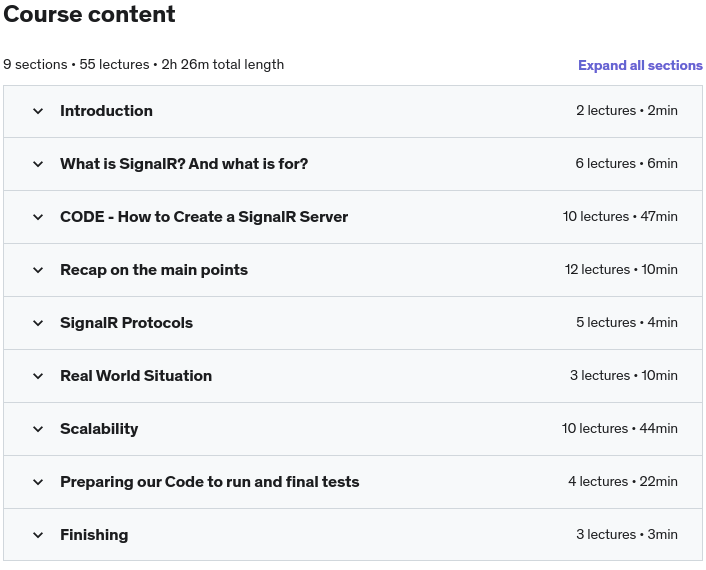Click the 10 lectures 47min summary

pyautogui.click(x=620, y=217)
